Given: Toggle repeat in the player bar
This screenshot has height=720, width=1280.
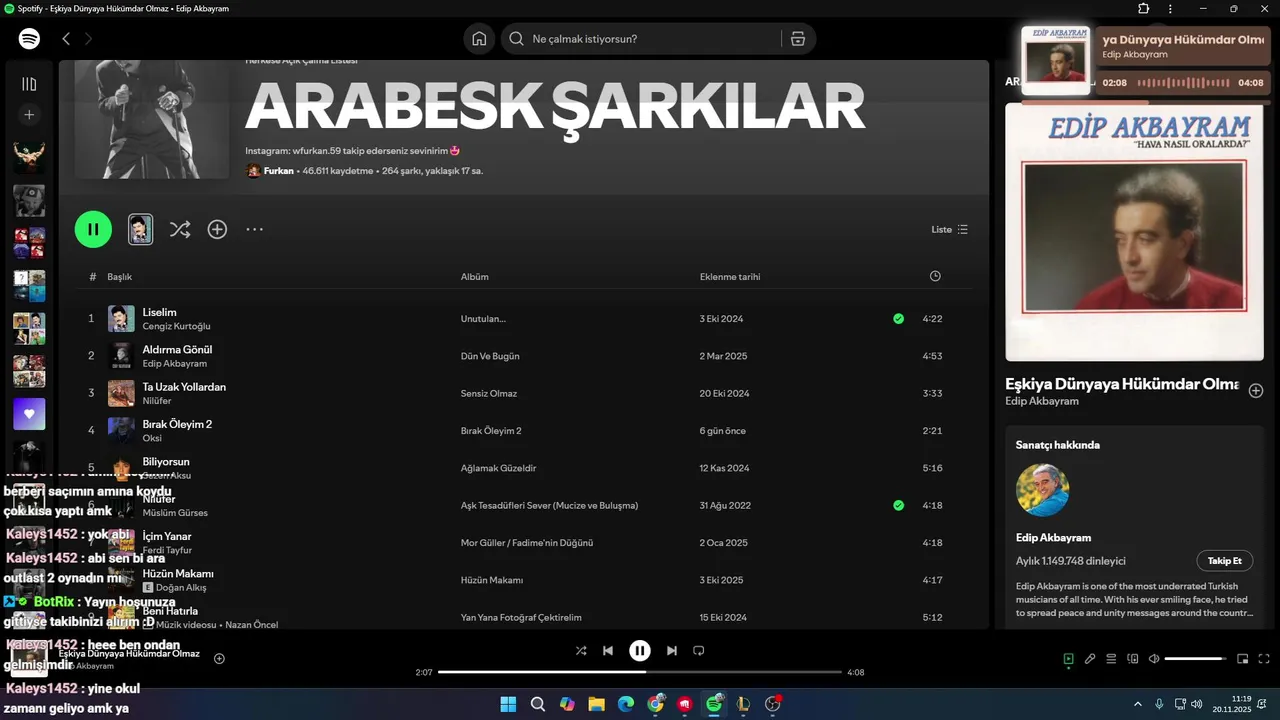Looking at the screenshot, I should [699, 651].
